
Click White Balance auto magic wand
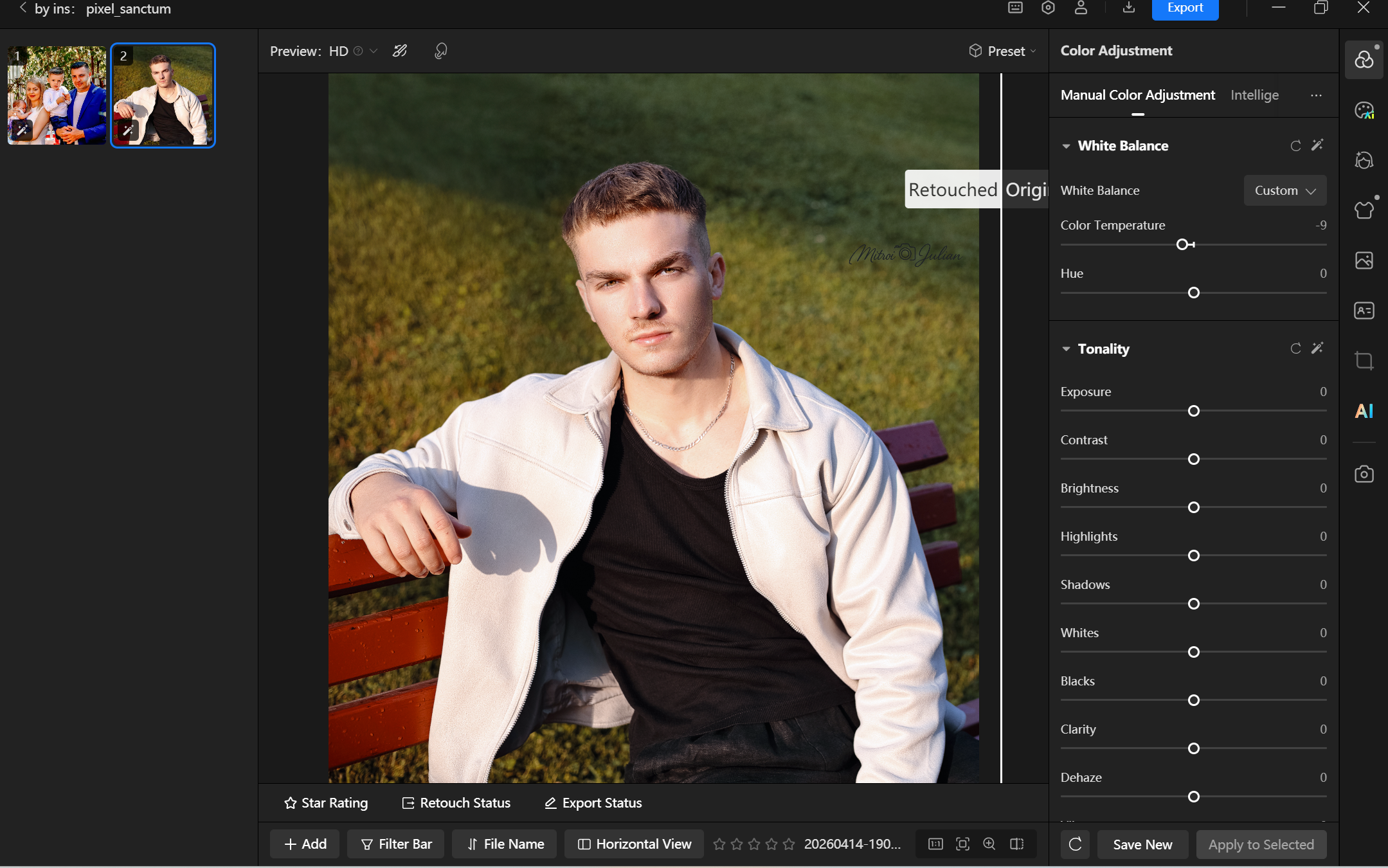[x=1317, y=145]
